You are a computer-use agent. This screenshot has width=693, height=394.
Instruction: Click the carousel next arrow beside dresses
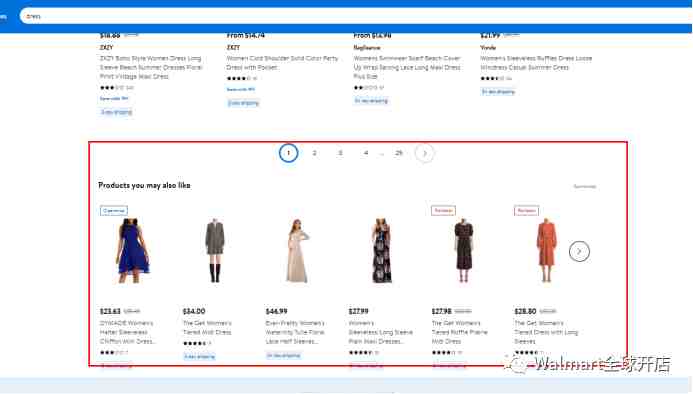click(x=579, y=251)
